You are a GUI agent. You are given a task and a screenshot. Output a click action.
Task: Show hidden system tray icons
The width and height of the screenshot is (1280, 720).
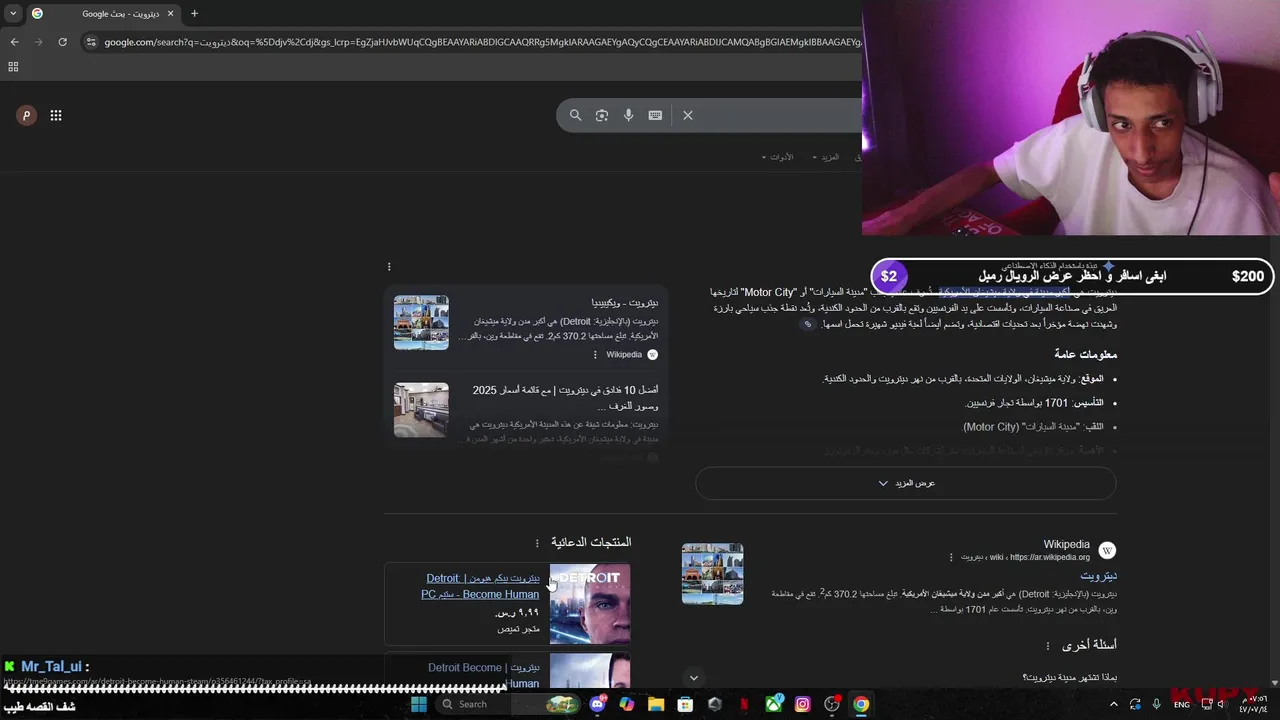1116,704
